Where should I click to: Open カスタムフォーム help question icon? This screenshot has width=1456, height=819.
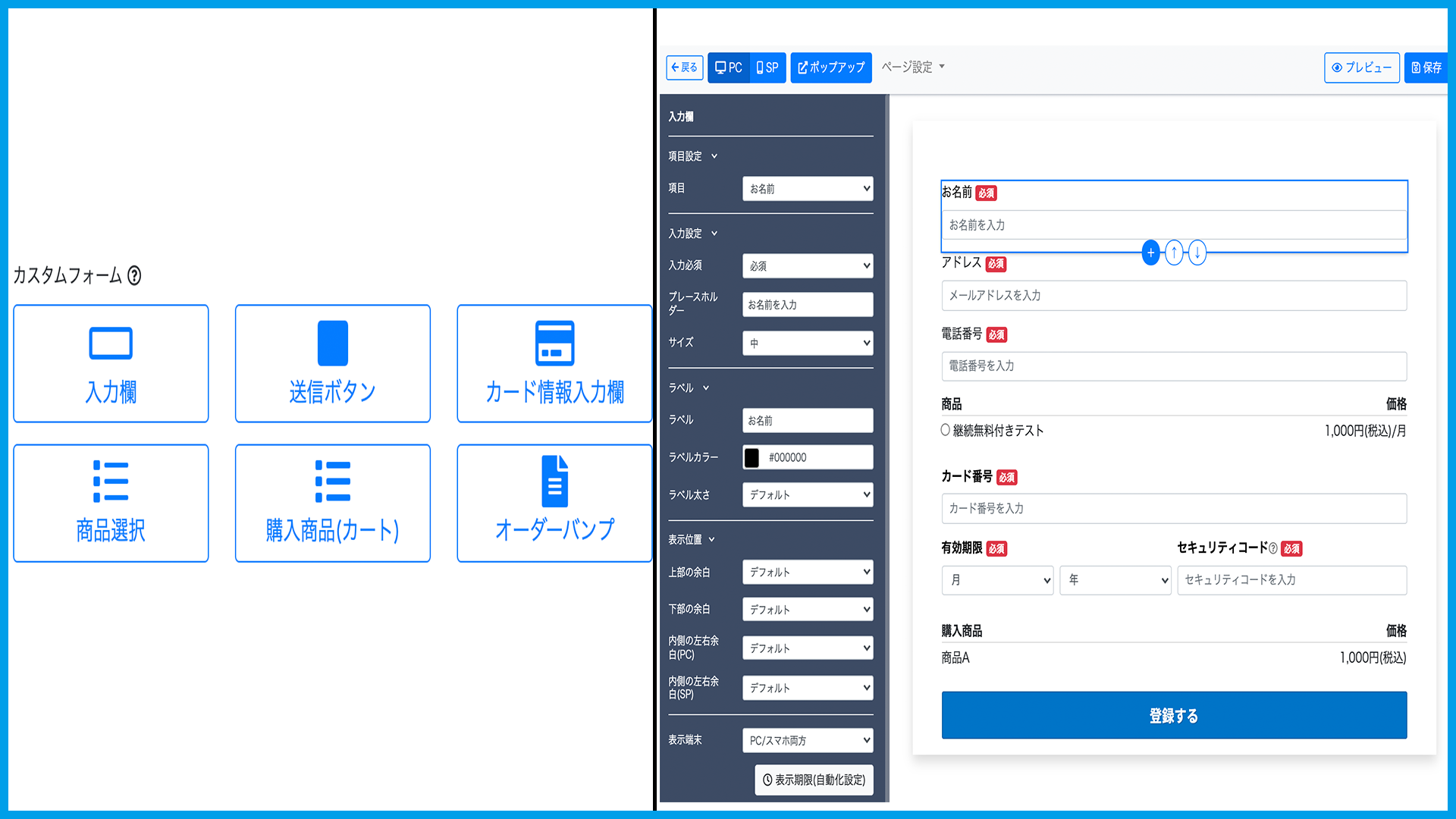click(x=134, y=275)
